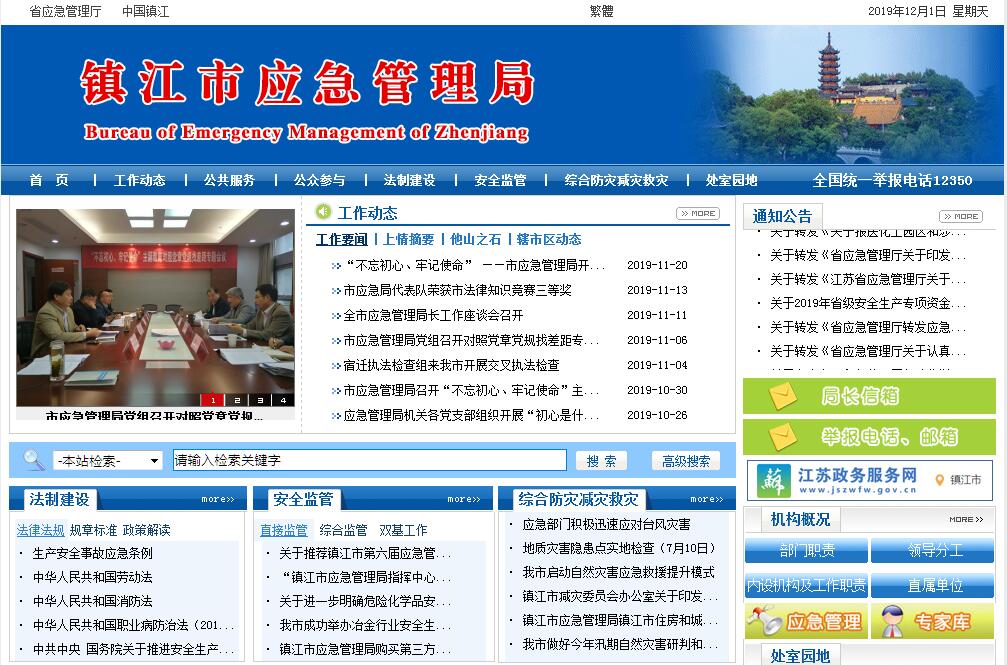Screen dimensions: 1007x665
Task: Click the 局长信箱 envelope banner
Action: pos(869,396)
